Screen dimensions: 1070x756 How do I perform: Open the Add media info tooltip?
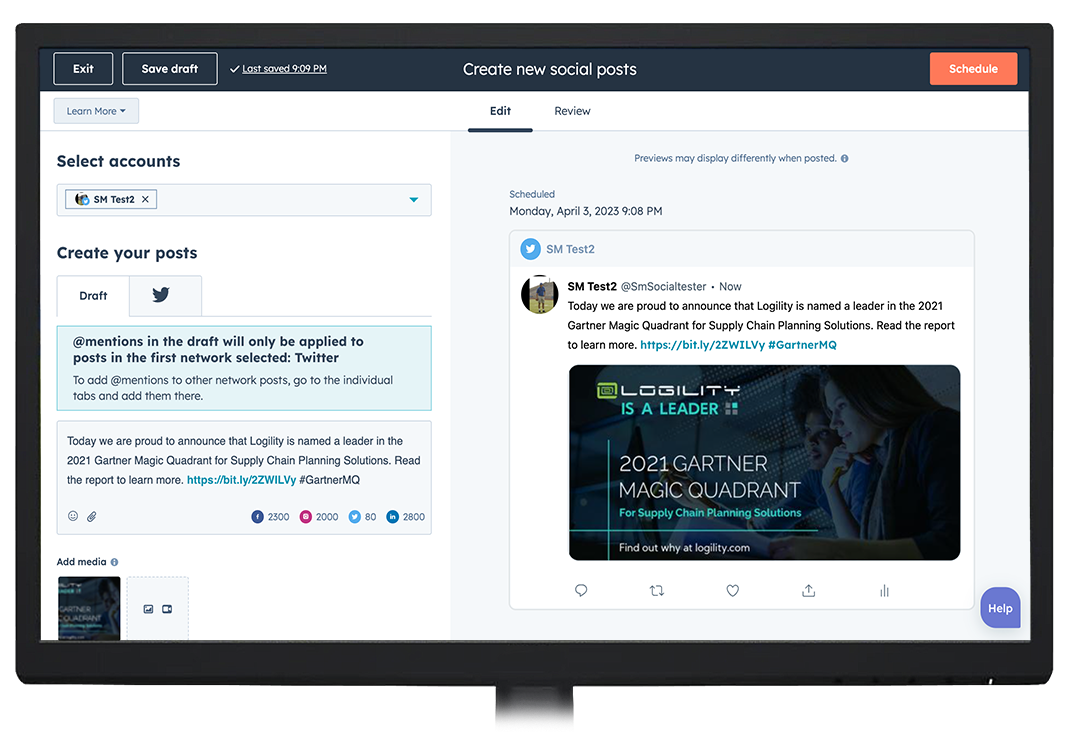click(x=115, y=562)
